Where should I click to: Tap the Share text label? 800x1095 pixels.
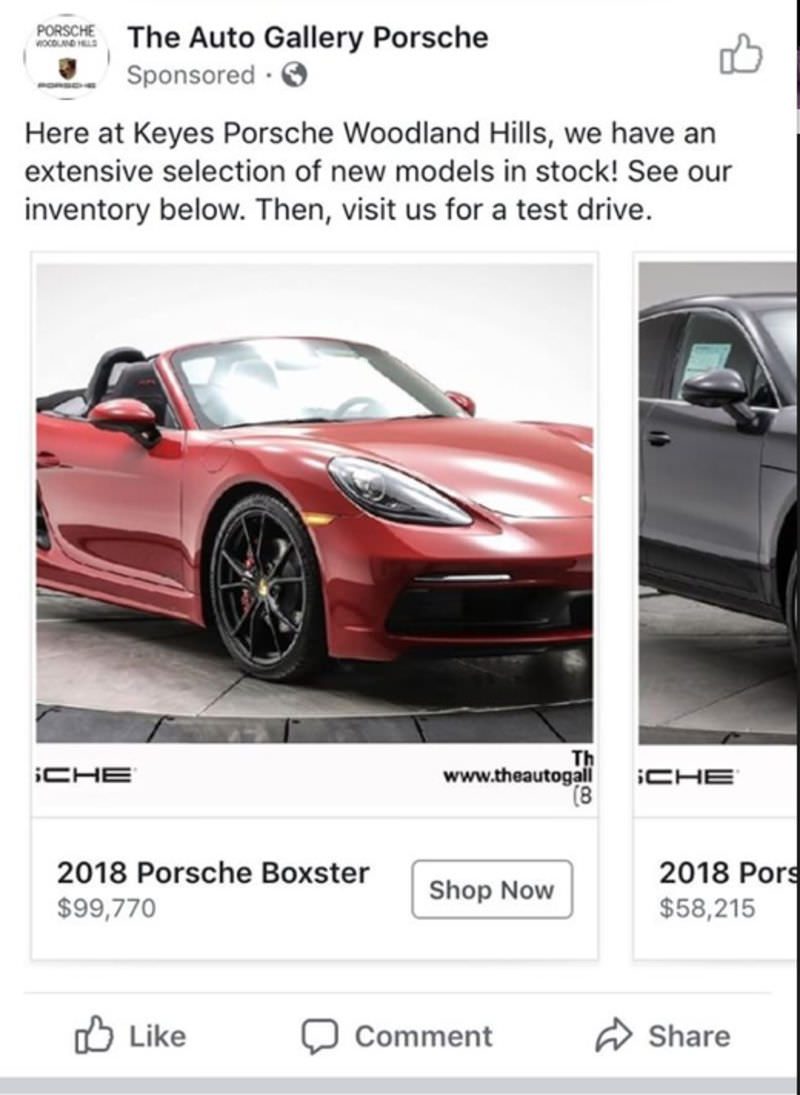(x=689, y=1036)
